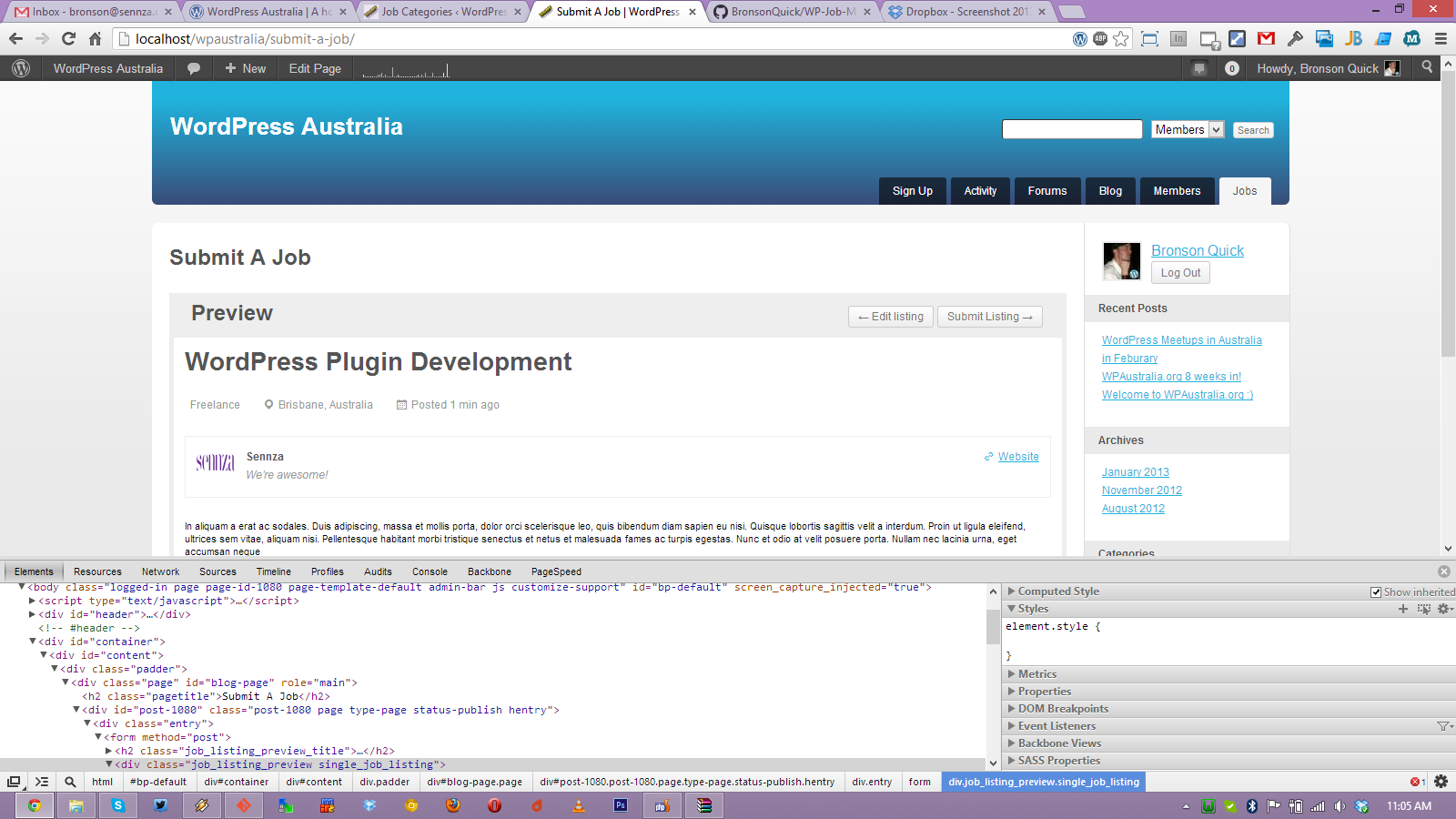Image resolution: width=1456 pixels, height=819 pixels.
Task: Open the PageSpeed tab
Action: coord(556,571)
